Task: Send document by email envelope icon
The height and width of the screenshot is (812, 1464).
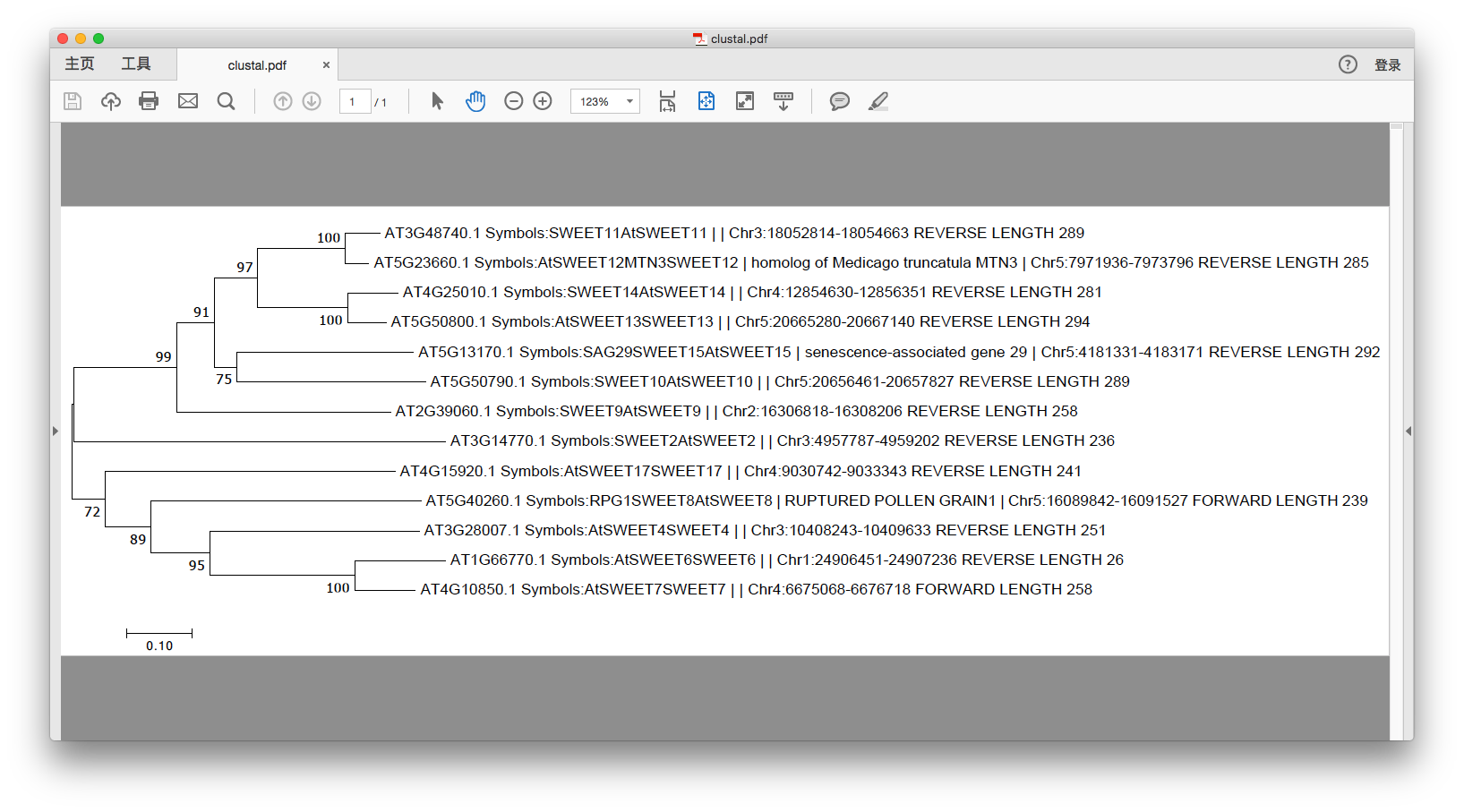Action: 188,101
